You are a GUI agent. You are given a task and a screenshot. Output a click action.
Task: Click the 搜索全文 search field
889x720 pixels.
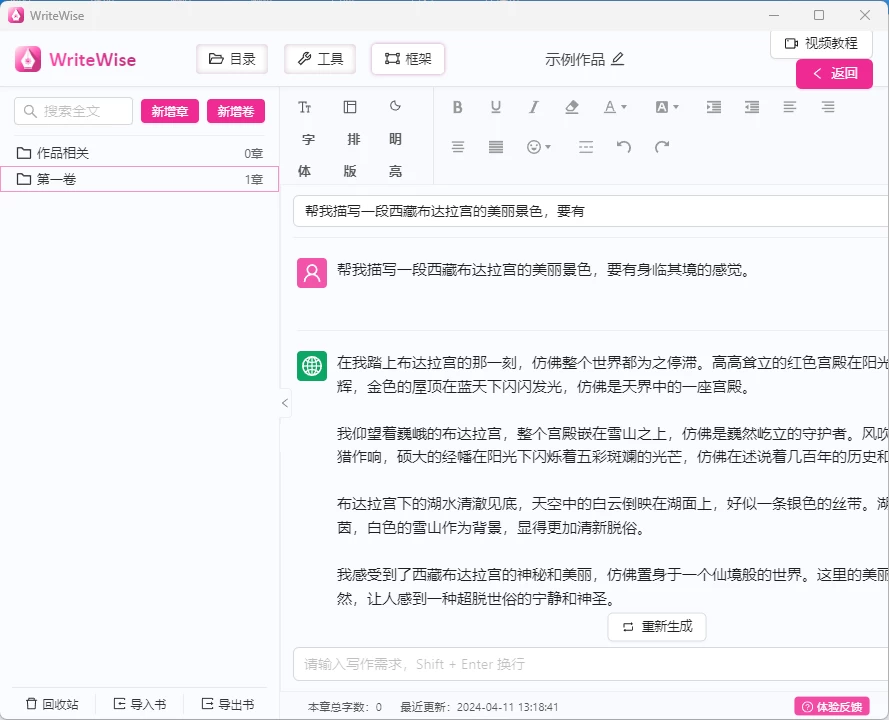tap(73, 111)
